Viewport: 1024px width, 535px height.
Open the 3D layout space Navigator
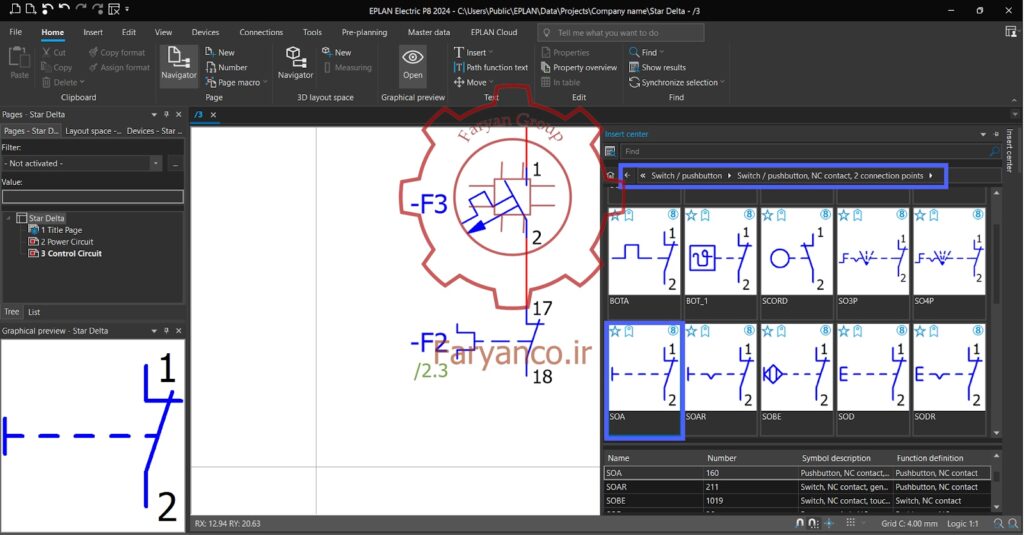tap(295, 64)
